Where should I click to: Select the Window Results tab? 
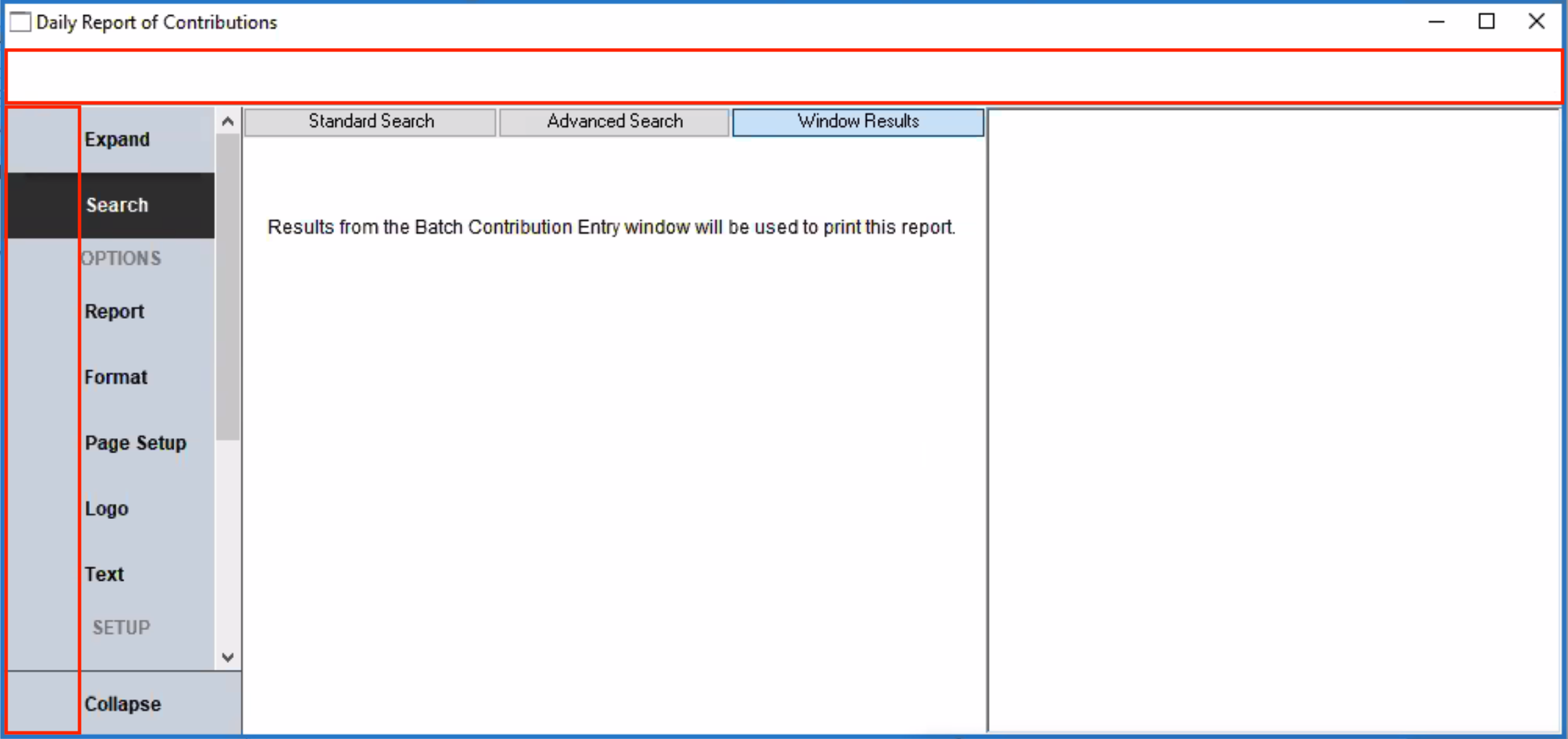pyautogui.click(x=858, y=122)
